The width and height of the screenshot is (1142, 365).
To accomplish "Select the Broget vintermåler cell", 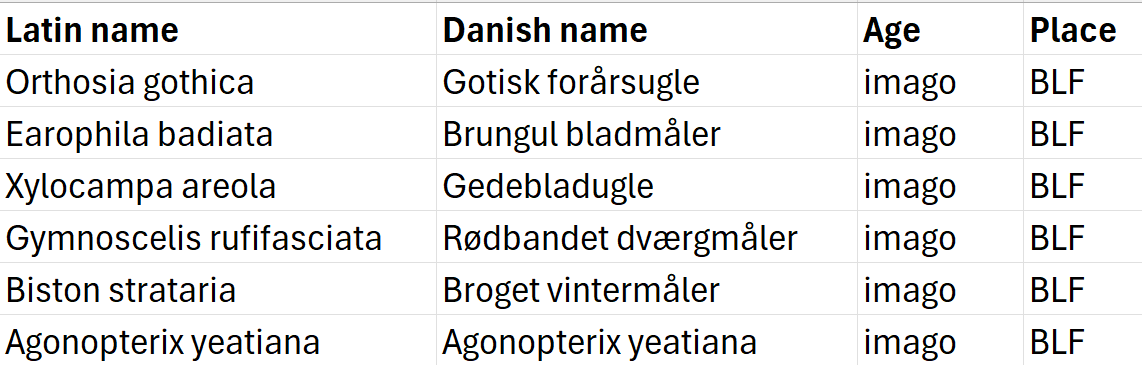I will pyautogui.click(x=647, y=289).
